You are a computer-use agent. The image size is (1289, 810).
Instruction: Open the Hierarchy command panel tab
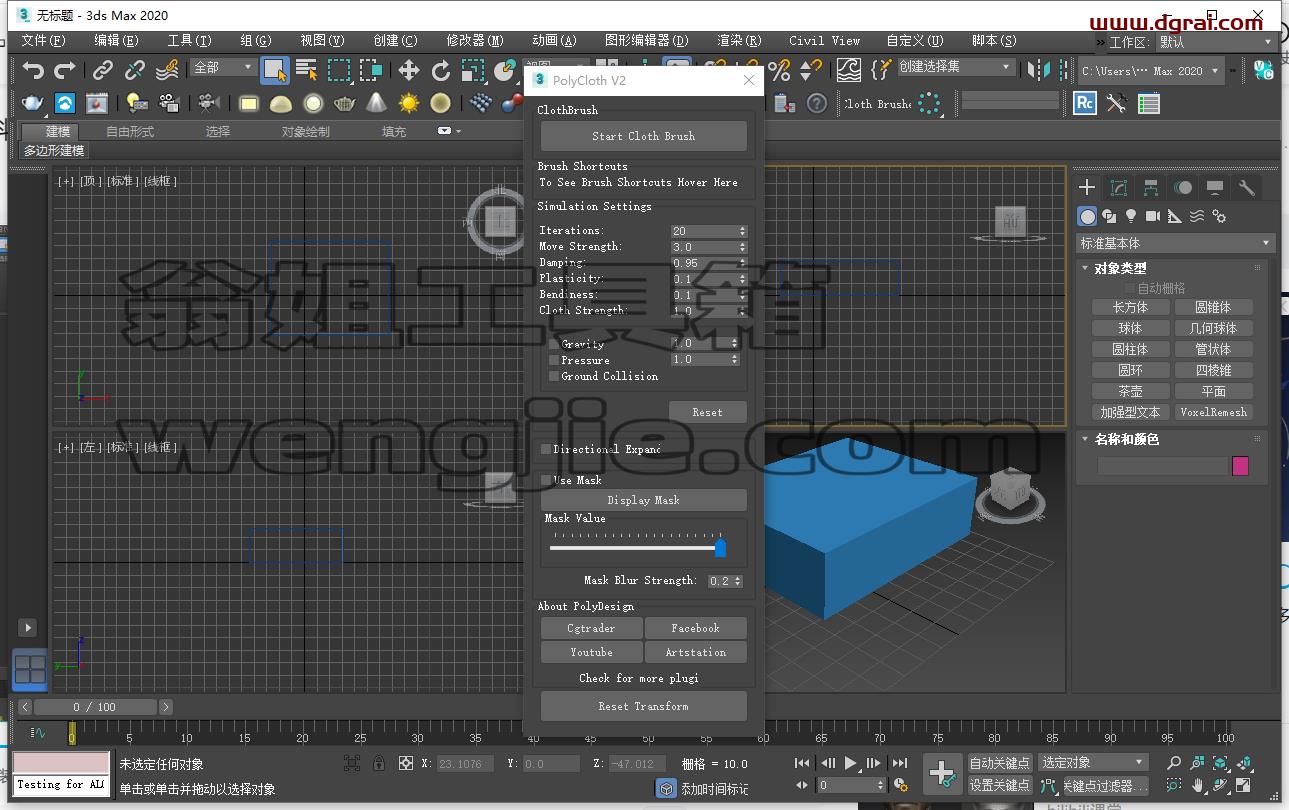(1151, 188)
